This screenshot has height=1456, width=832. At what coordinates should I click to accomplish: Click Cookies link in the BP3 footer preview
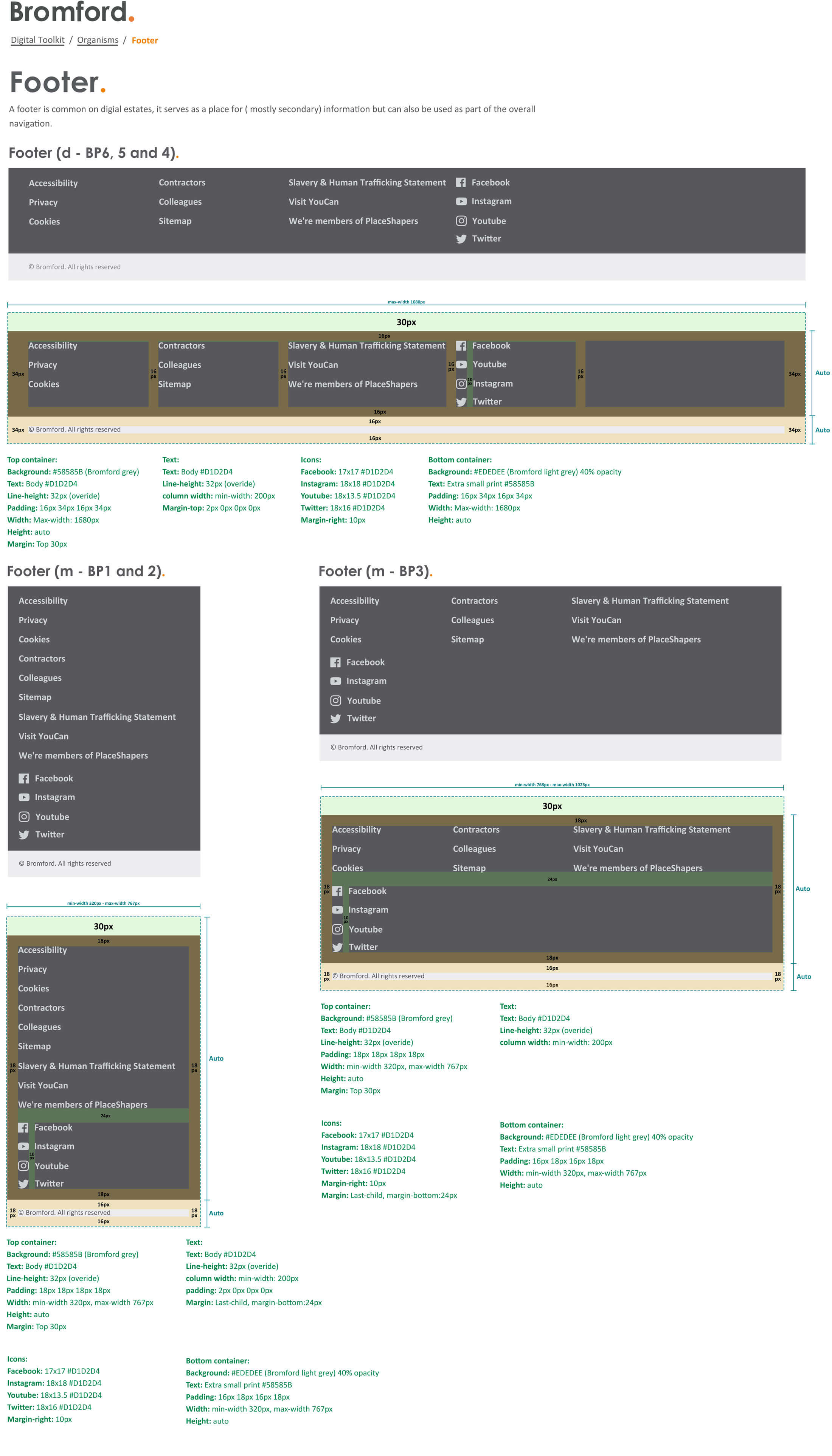coord(346,640)
